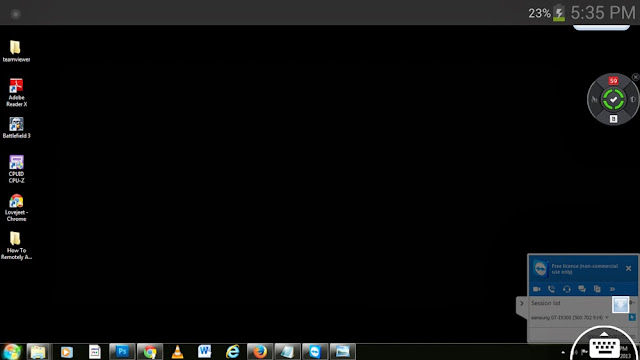
Task: Collapse the TeamViewer side panel arrow
Action: (522, 303)
